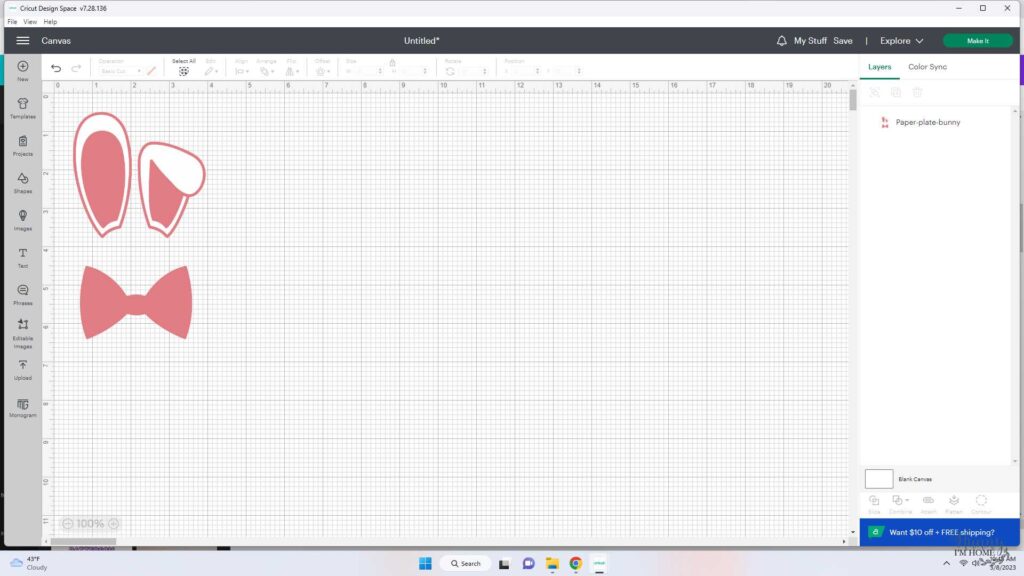This screenshot has width=1024, height=576.
Task: Click Save in the header
Action: point(843,40)
